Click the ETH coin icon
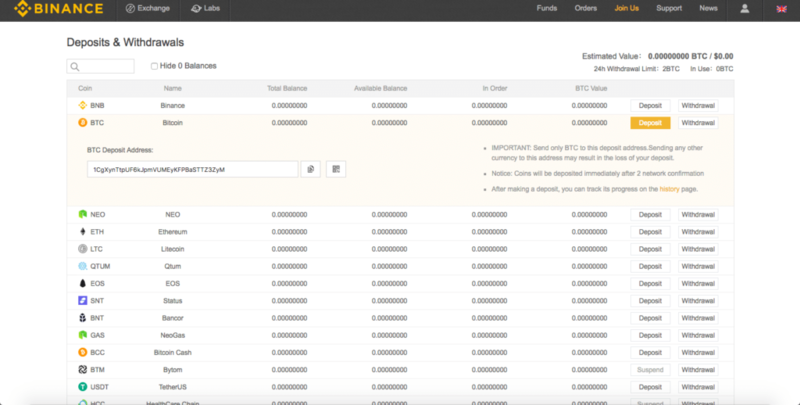This screenshot has height=405, width=800. (83, 232)
